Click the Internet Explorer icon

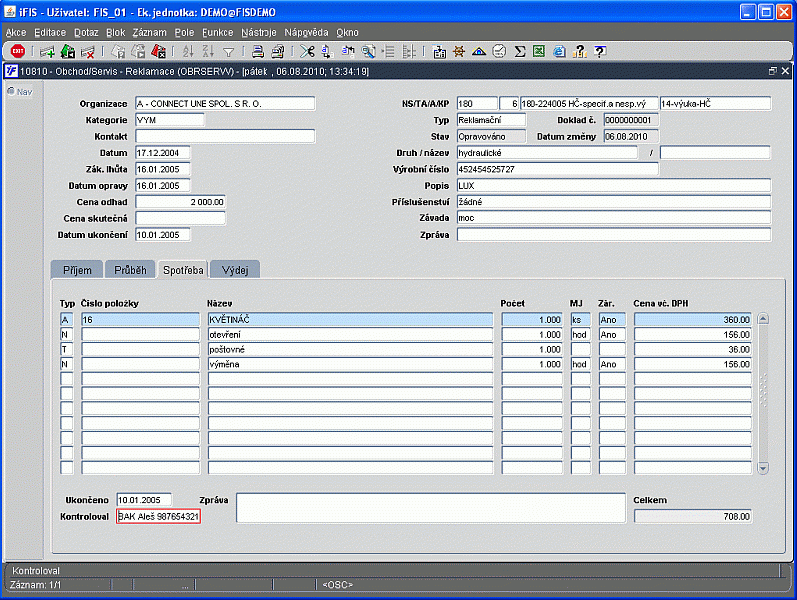pyautogui.click(x=559, y=51)
